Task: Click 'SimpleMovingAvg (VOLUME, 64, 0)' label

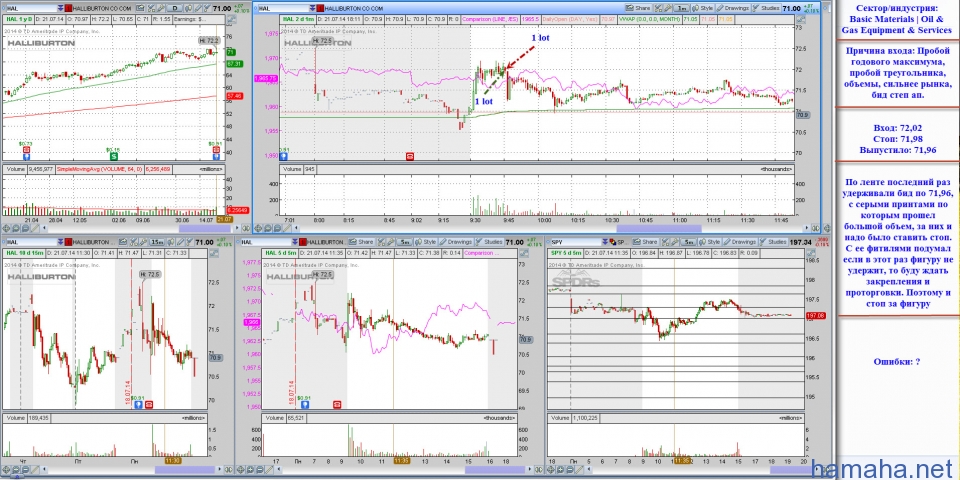Action: 99,168
